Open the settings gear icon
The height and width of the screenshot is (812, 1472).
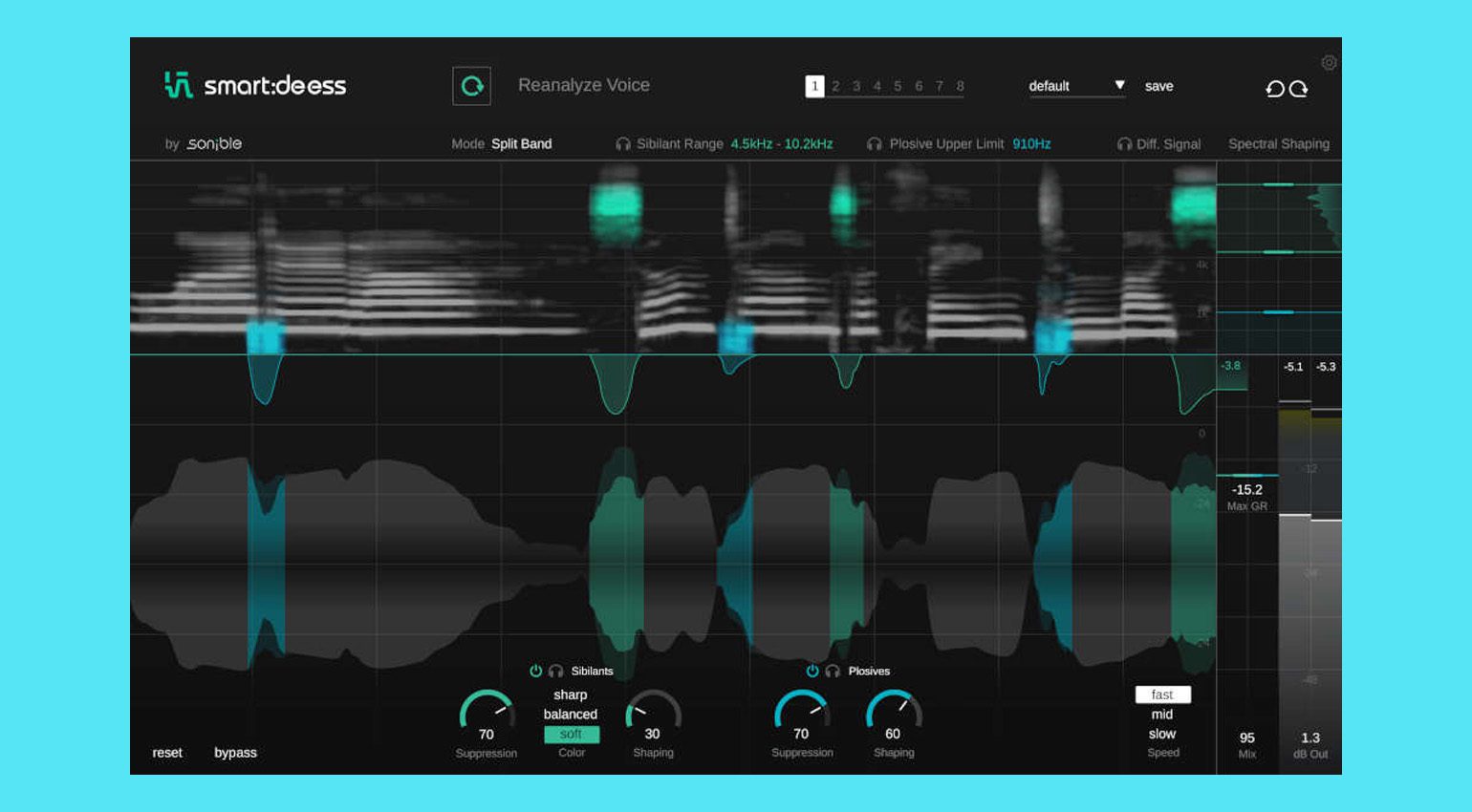pos(1329,63)
